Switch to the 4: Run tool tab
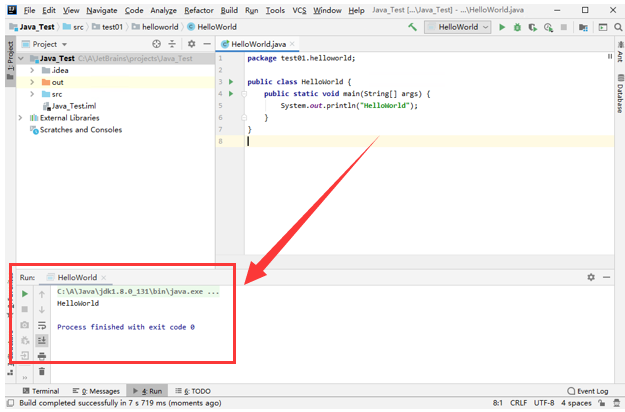Screen dimensions: 625x412 coord(147,391)
